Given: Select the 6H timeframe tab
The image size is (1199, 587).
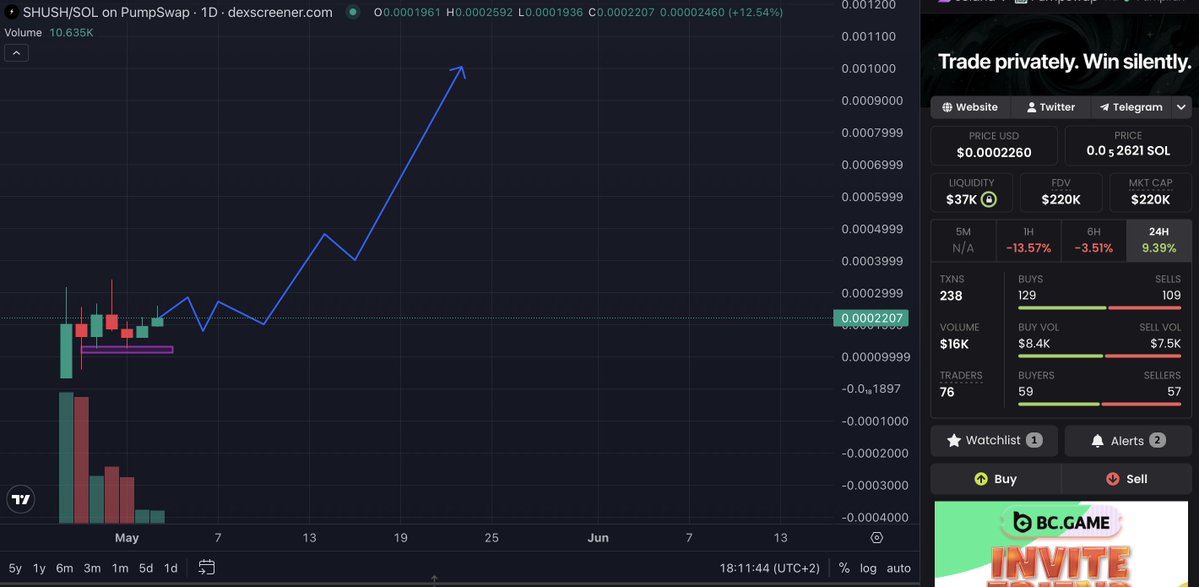Looking at the screenshot, I should pyautogui.click(x=1093, y=240).
